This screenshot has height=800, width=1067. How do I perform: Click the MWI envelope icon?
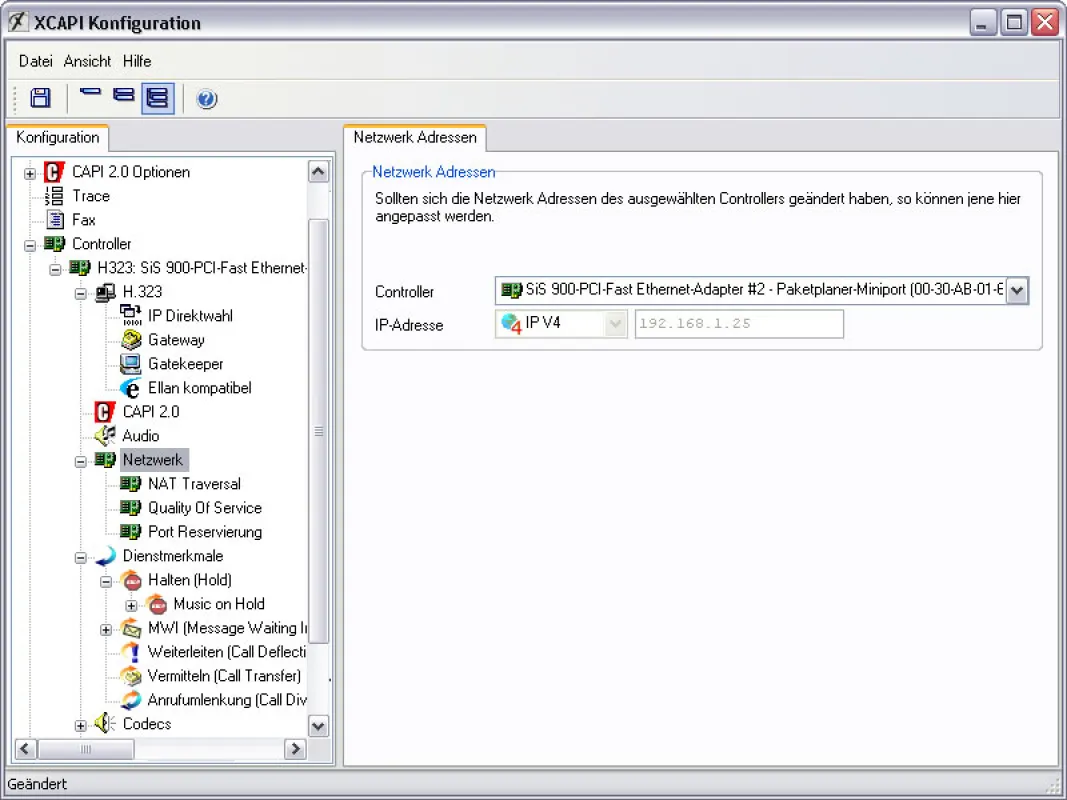pyautogui.click(x=131, y=628)
